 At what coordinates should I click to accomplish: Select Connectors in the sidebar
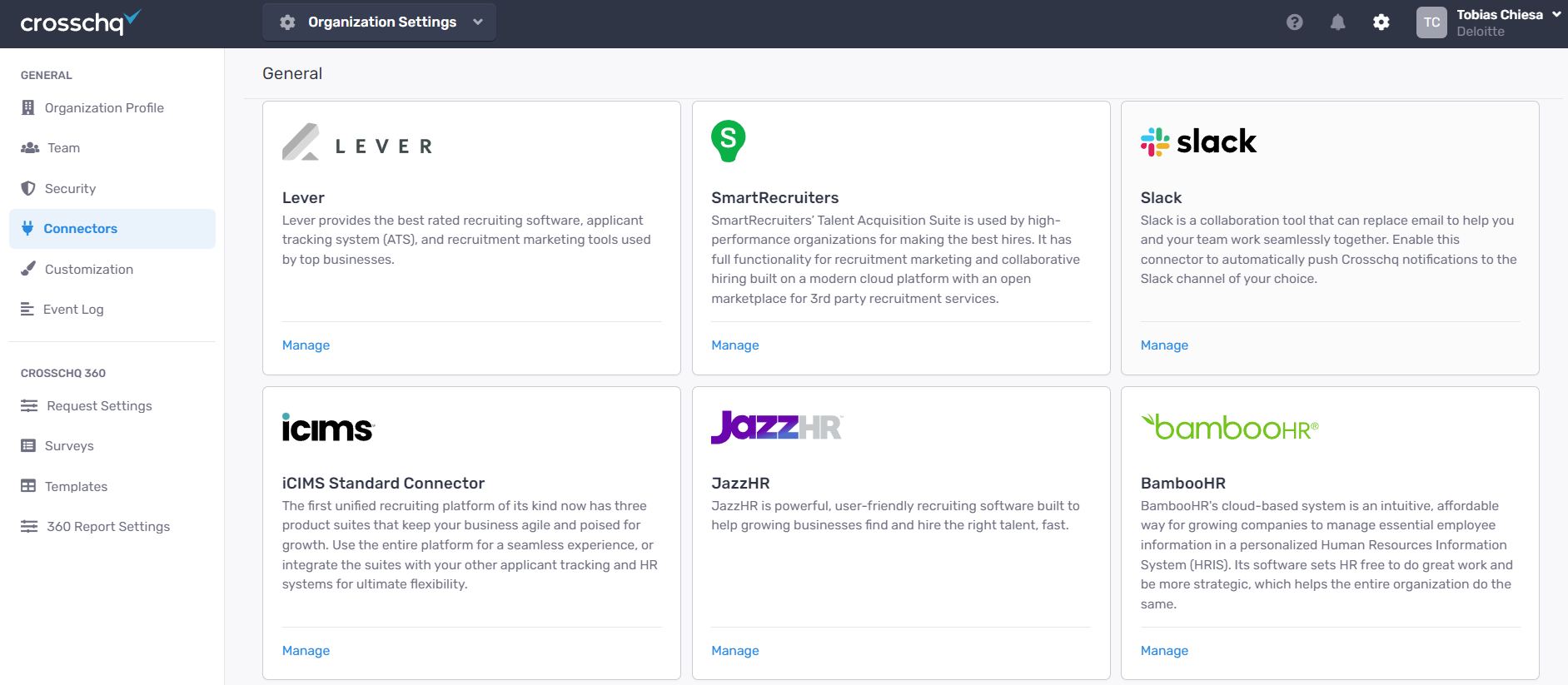(x=112, y=228)
